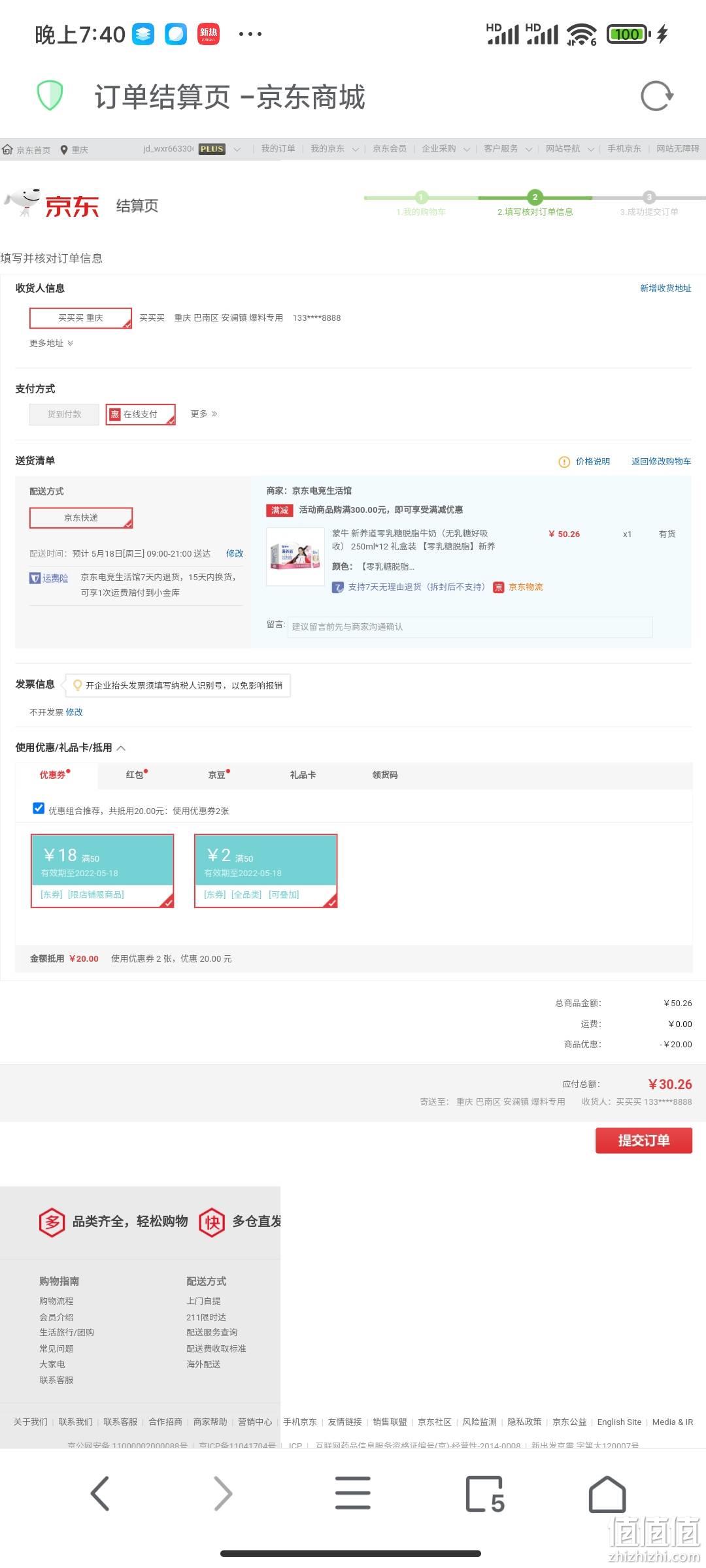This screenshot has width=706, height=1568.
Task: Click 修改 next to delivery time
Action: coord(235,553)
